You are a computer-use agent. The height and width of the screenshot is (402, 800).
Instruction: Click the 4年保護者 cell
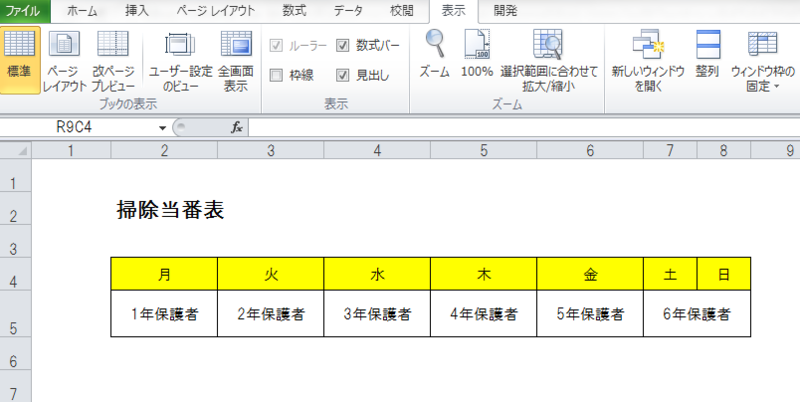coord(483,314)
